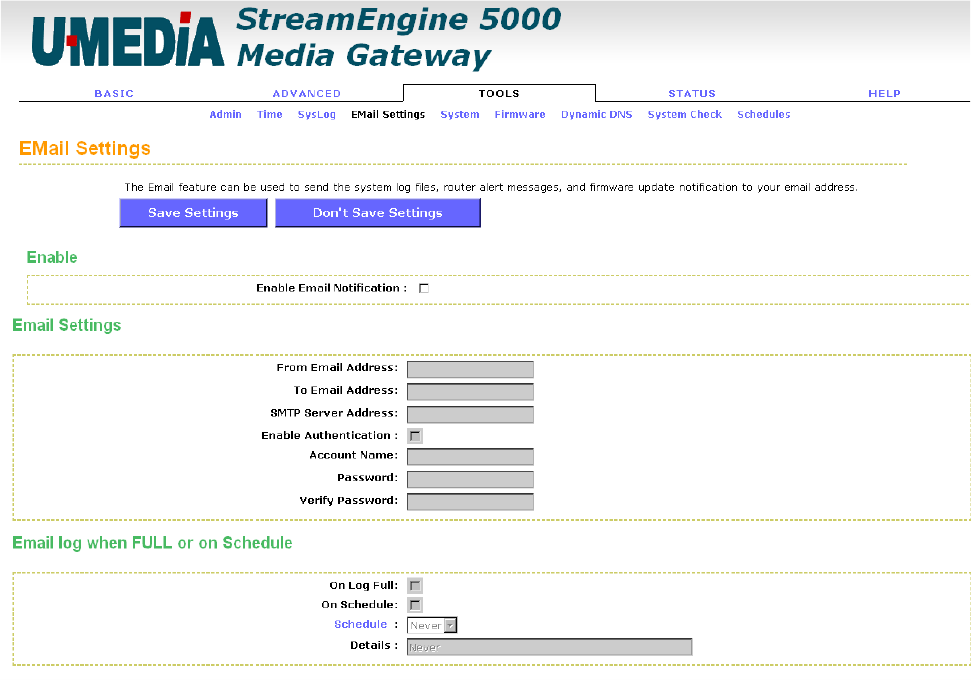Go to the Firmware page
This screenshot has width=971, height=680.
pos(520,115)
